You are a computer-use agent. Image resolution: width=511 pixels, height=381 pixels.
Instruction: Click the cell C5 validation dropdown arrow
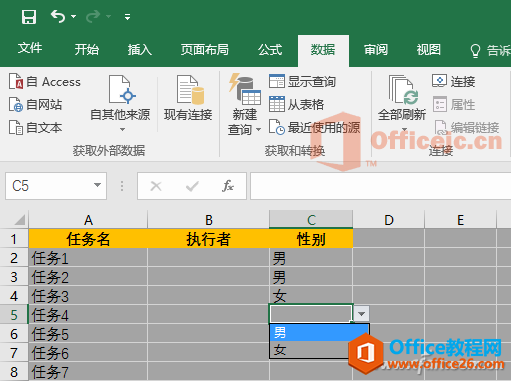(361, 314)
